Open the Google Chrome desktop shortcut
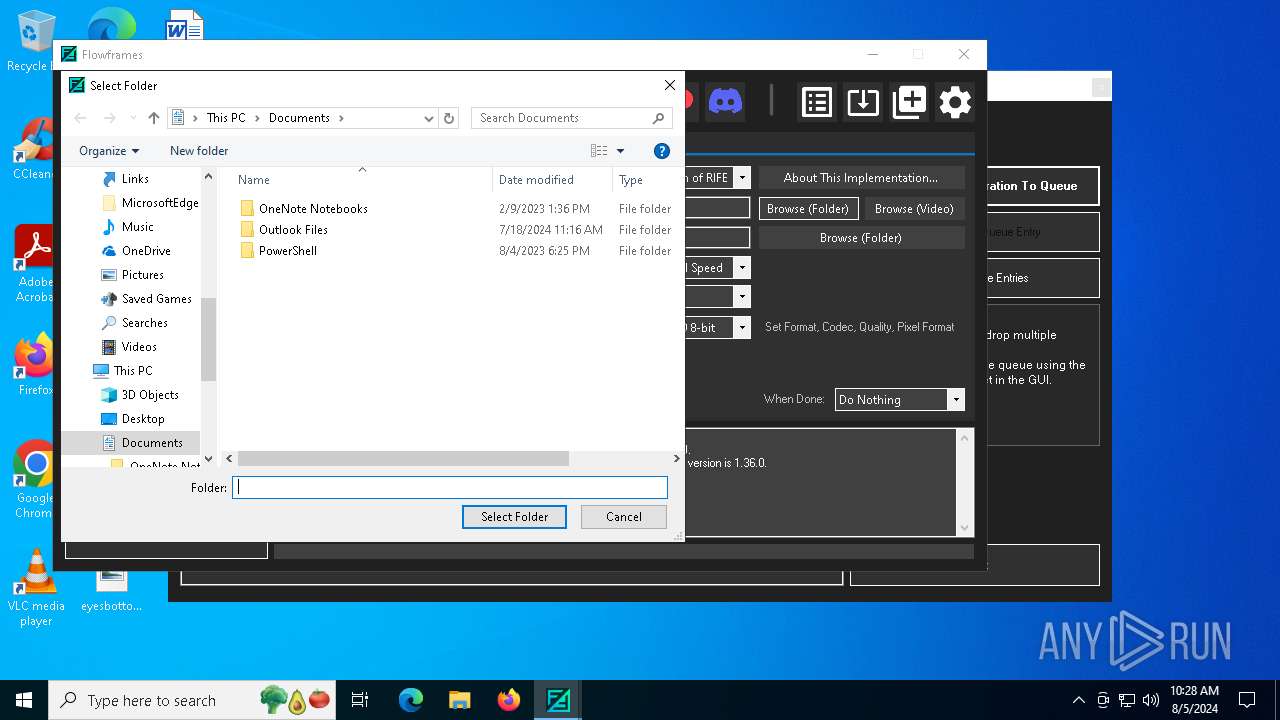 [36, 480]
